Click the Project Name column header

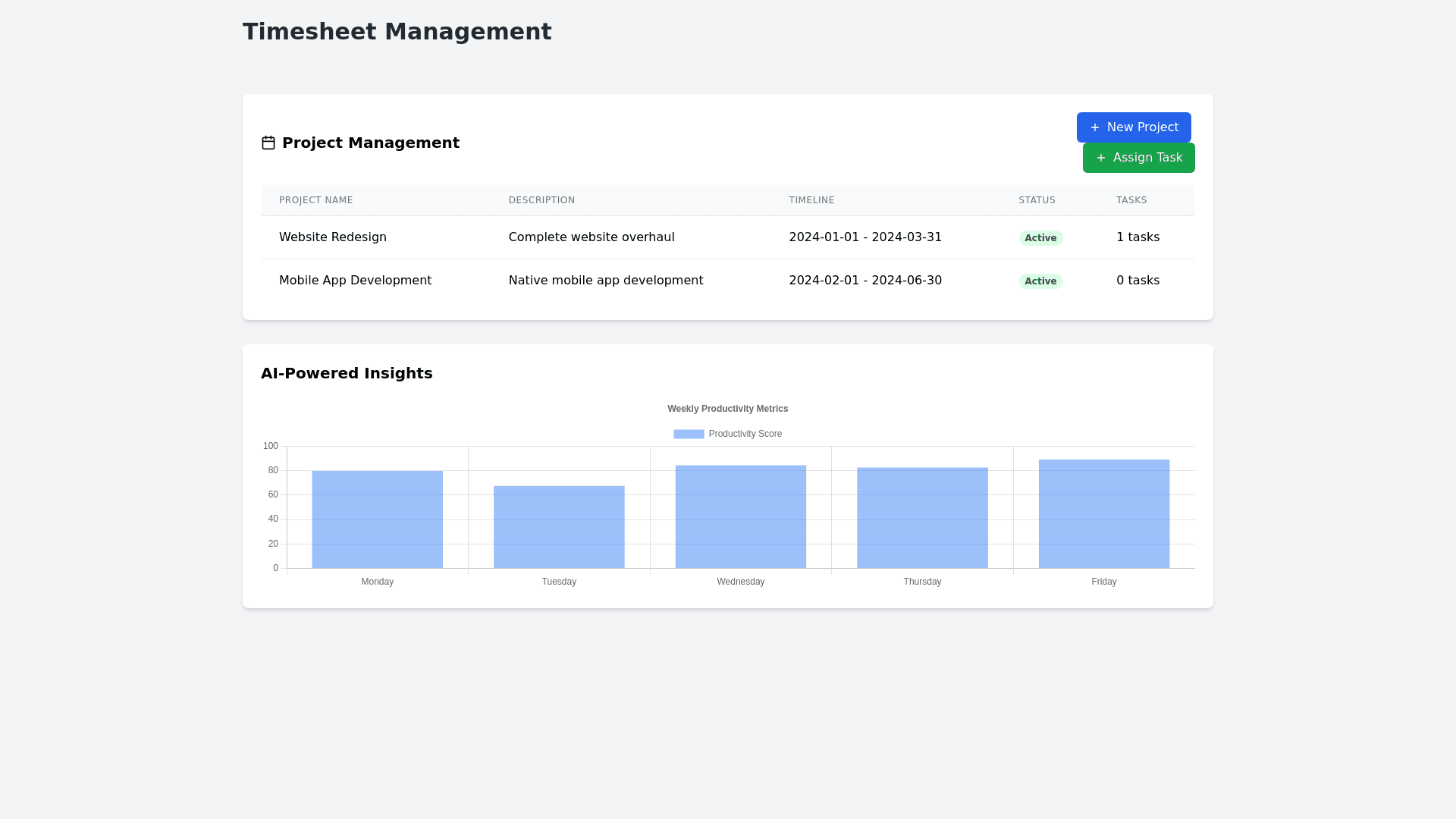tap(315, 200)
